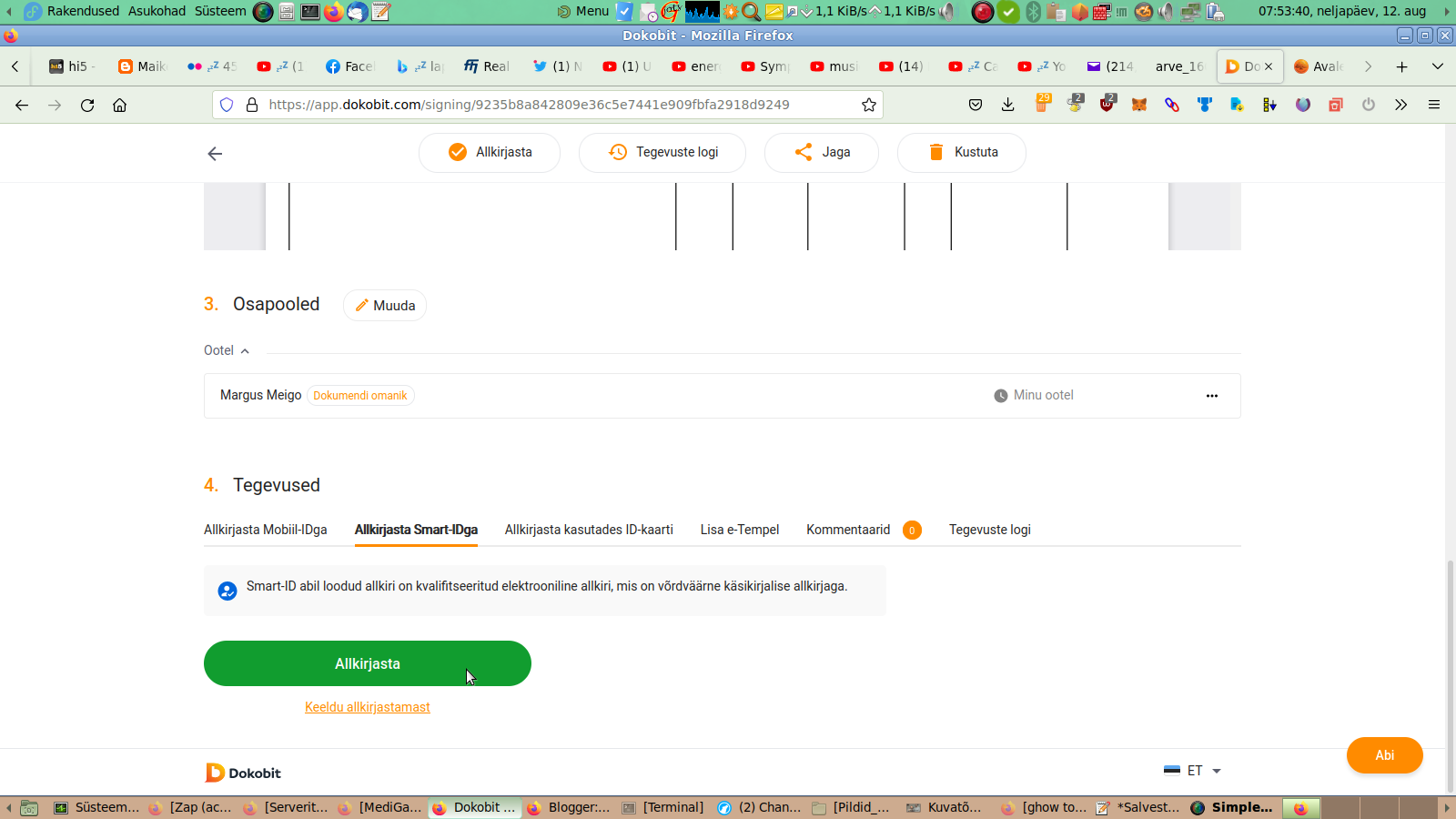Reload the current page
The height and width of the screenshot is (819, 1456).
[x=87, y=105]
